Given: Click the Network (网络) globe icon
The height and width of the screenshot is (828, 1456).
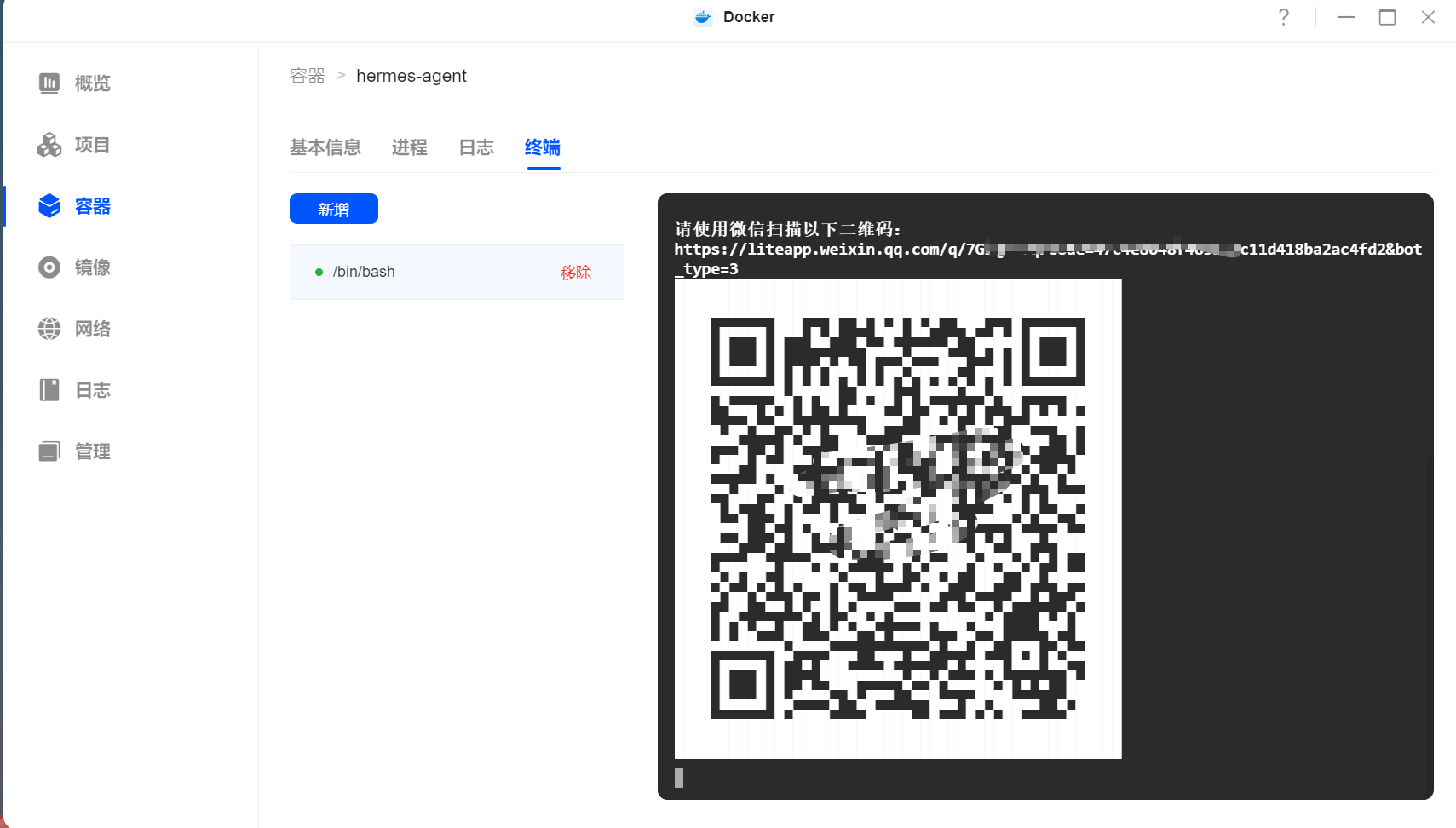Looking at the screenshot, I should pyautogui.click(x=49, y=329).
